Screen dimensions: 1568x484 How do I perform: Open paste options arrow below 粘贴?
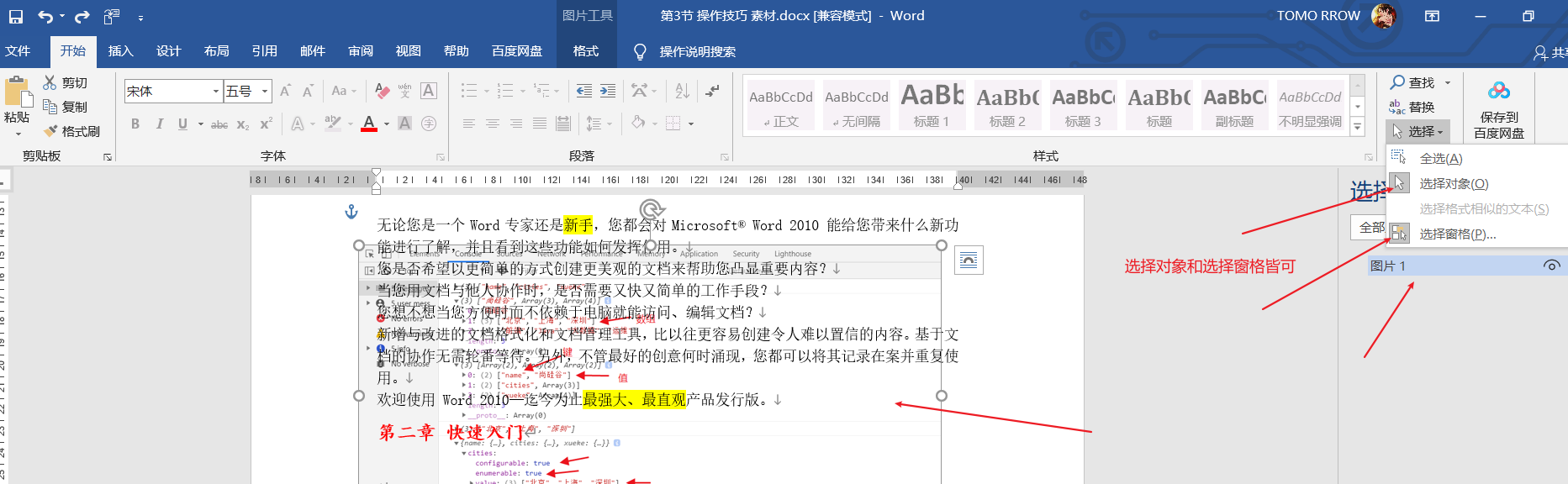17,133
